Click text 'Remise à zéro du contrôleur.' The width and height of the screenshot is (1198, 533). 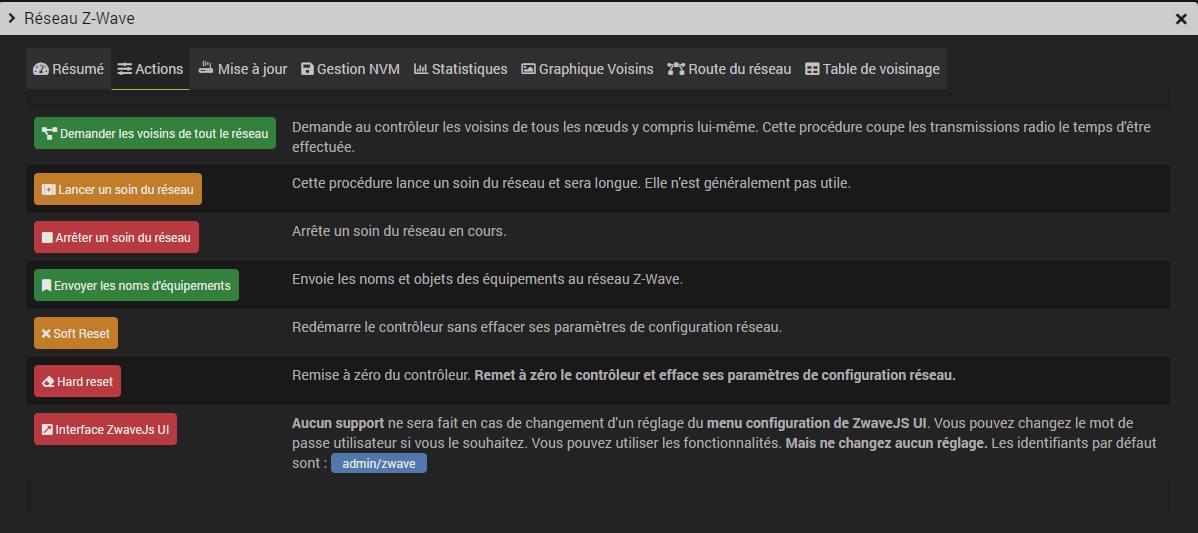click(381, 376)
